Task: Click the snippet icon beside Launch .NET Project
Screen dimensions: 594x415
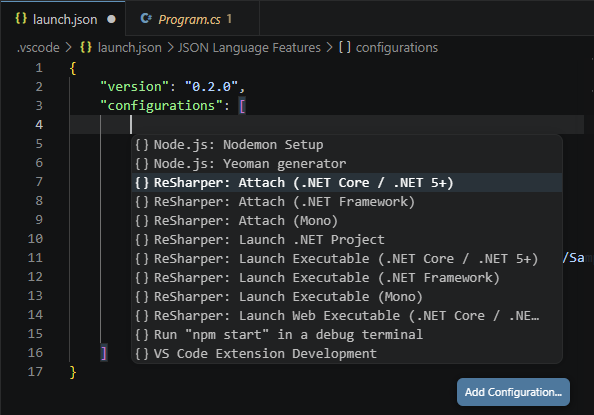Action: point(142,240)
